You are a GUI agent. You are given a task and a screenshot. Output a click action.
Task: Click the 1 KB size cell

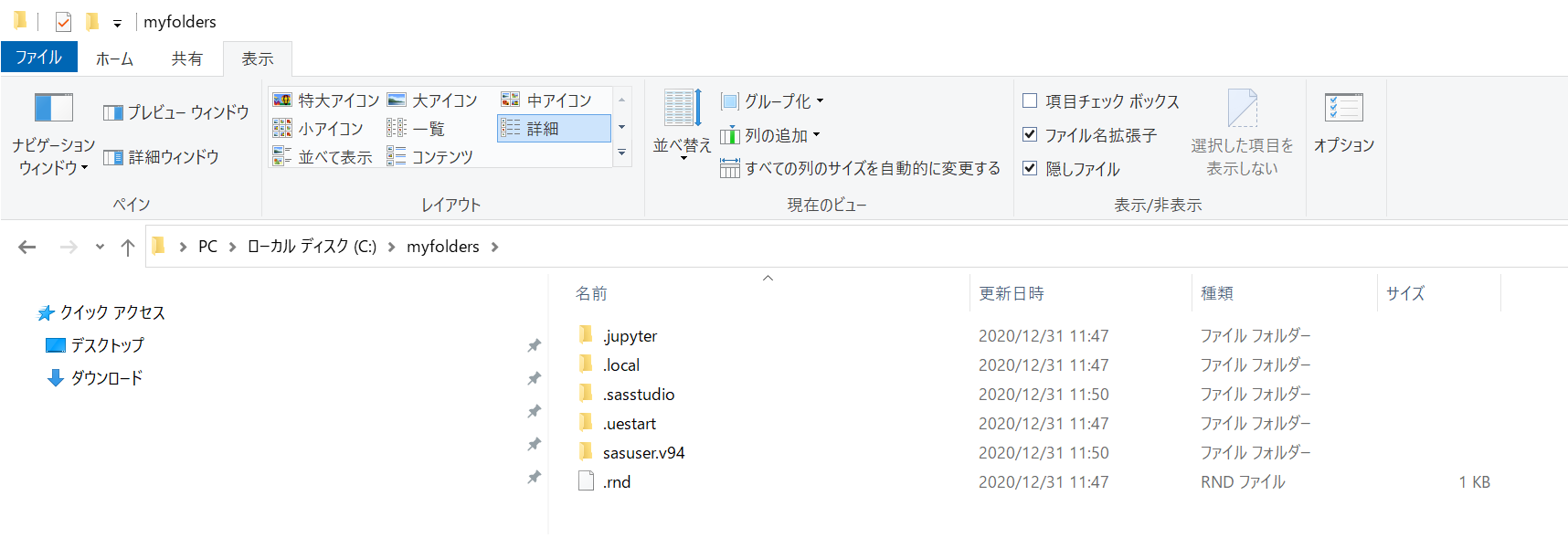point(1474,482)
